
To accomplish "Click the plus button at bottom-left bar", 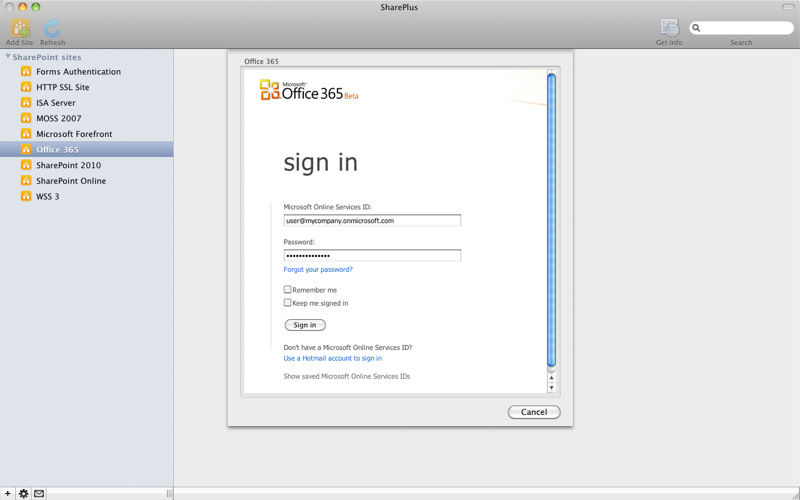I will pyautogui.click(x=8, y=493).
